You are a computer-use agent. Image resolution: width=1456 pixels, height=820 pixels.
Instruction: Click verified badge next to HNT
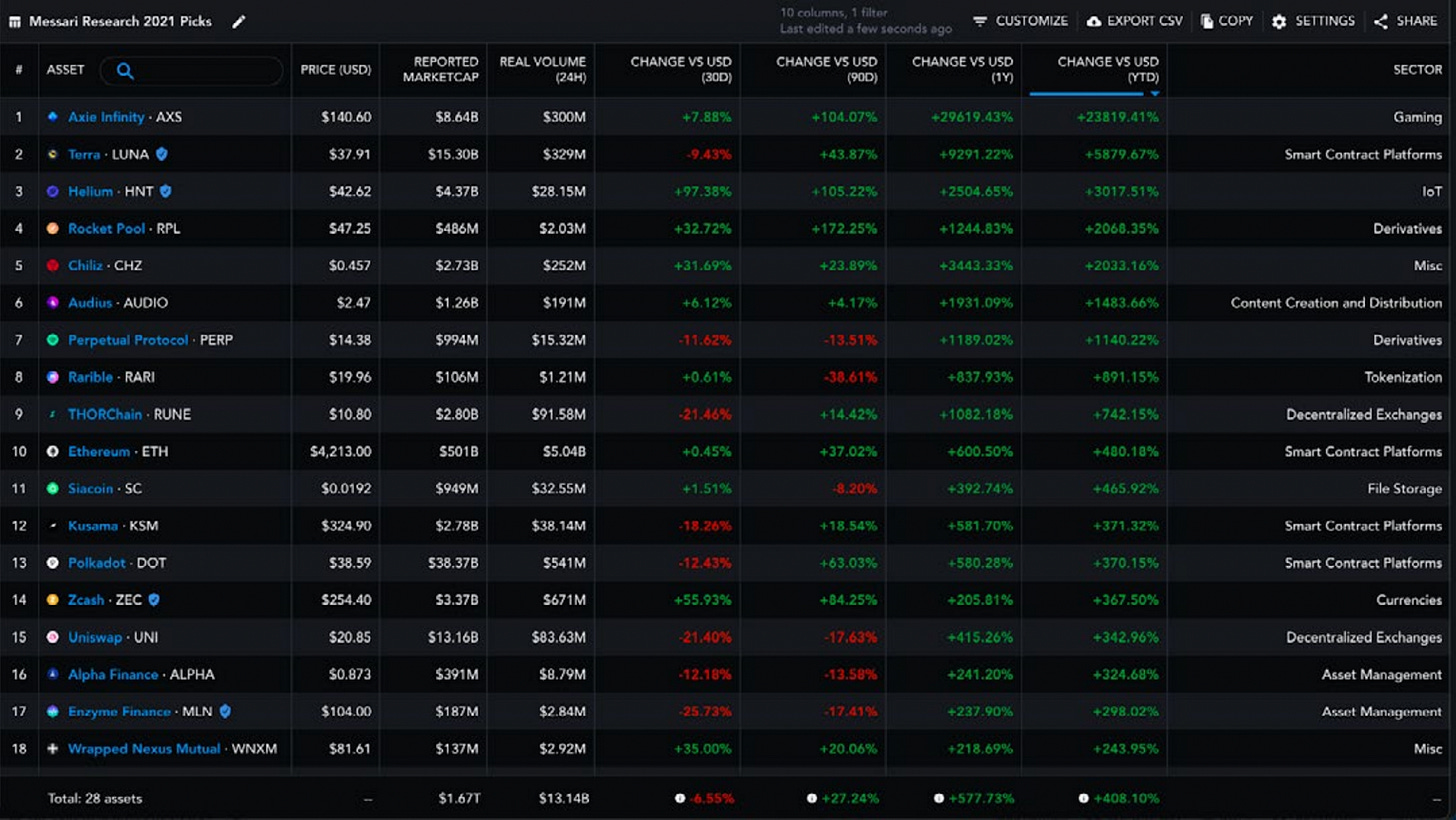(x=166, y=191)
